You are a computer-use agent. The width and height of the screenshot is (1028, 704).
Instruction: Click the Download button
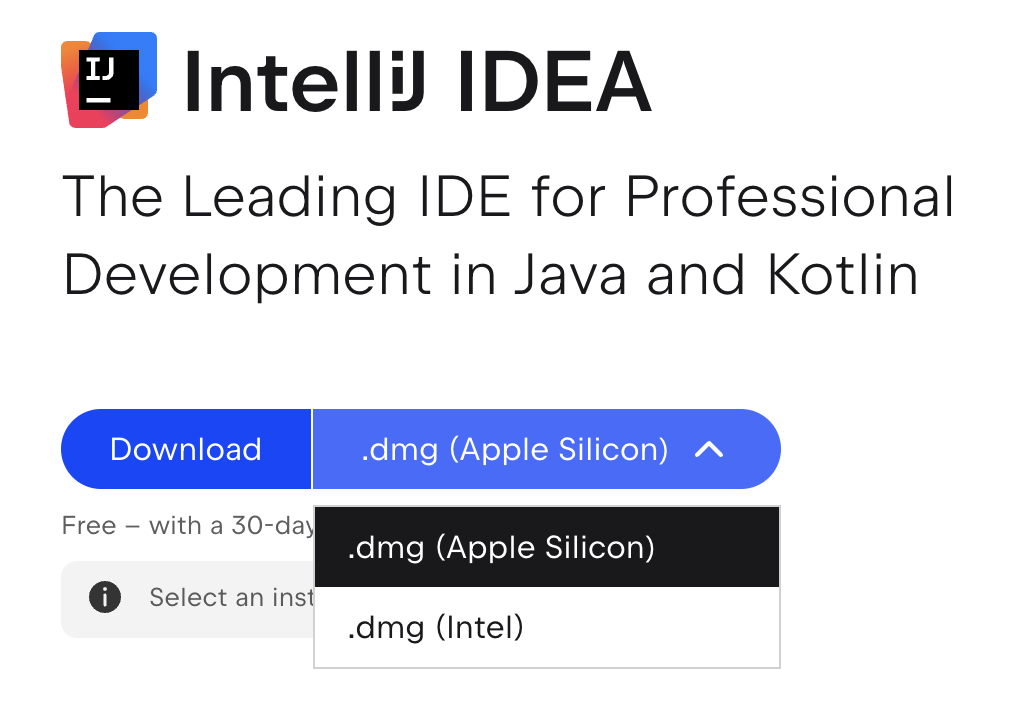[186, 449]
